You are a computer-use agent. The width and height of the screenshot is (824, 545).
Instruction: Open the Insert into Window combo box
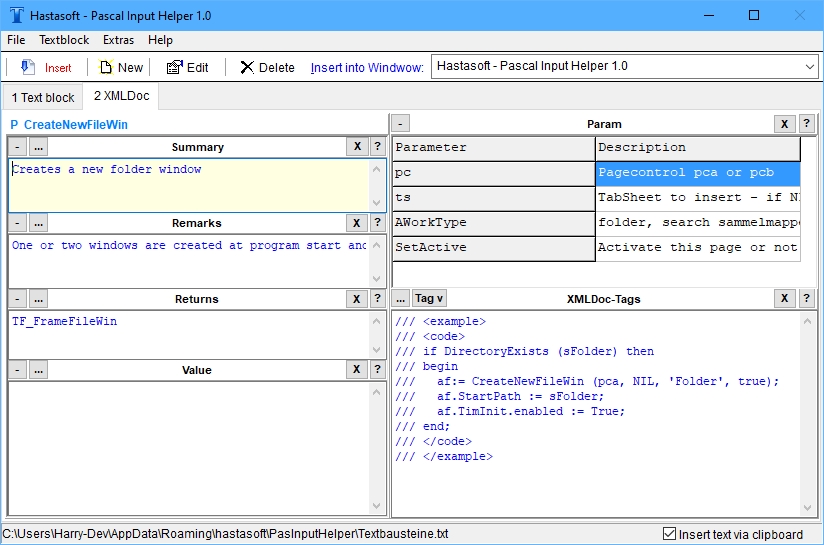(x=624, y=67)
